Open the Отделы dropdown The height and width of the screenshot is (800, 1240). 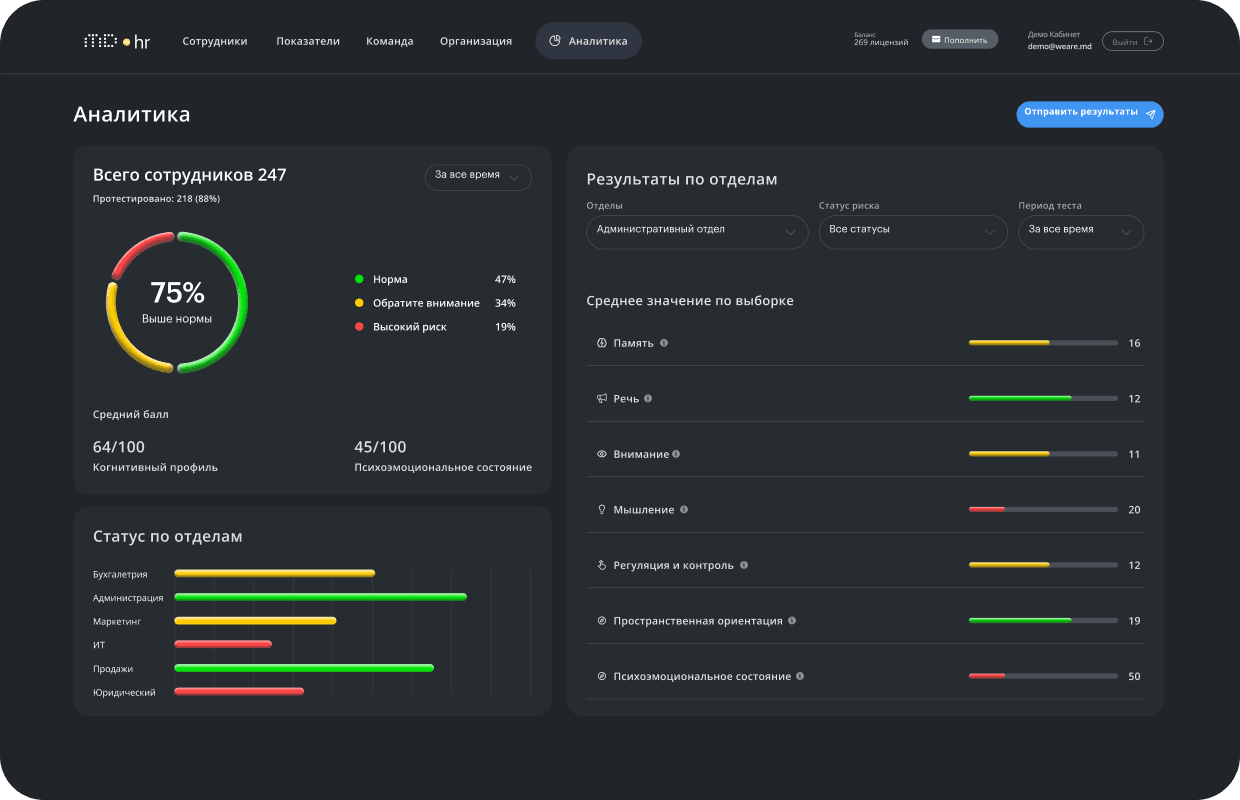pos(697,231)
